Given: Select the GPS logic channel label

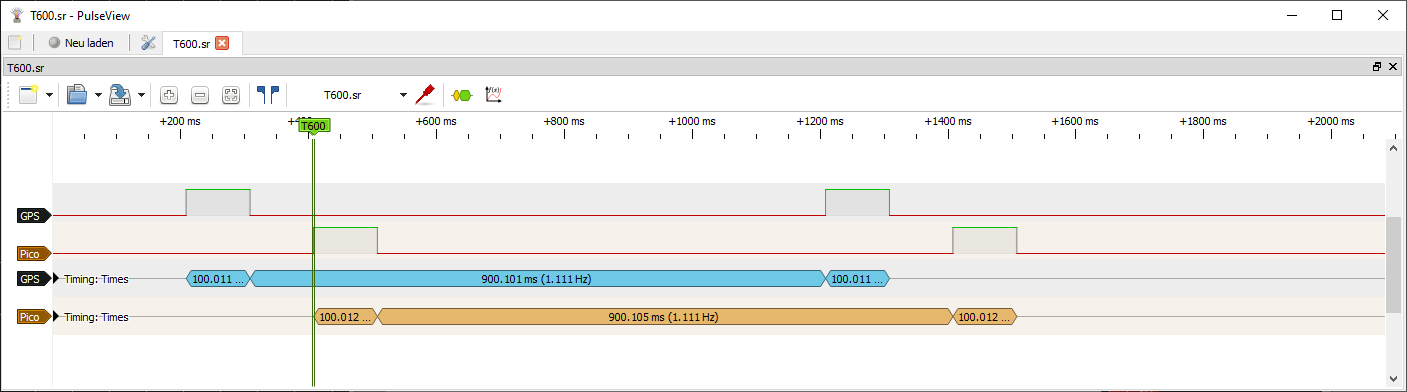Looking at the screenshot, I should (34, 216).
